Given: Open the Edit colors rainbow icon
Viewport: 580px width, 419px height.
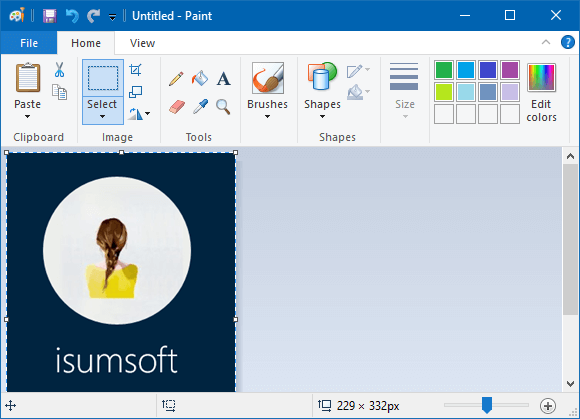Looking at the screenshot, I should click(x=542, y=77).
